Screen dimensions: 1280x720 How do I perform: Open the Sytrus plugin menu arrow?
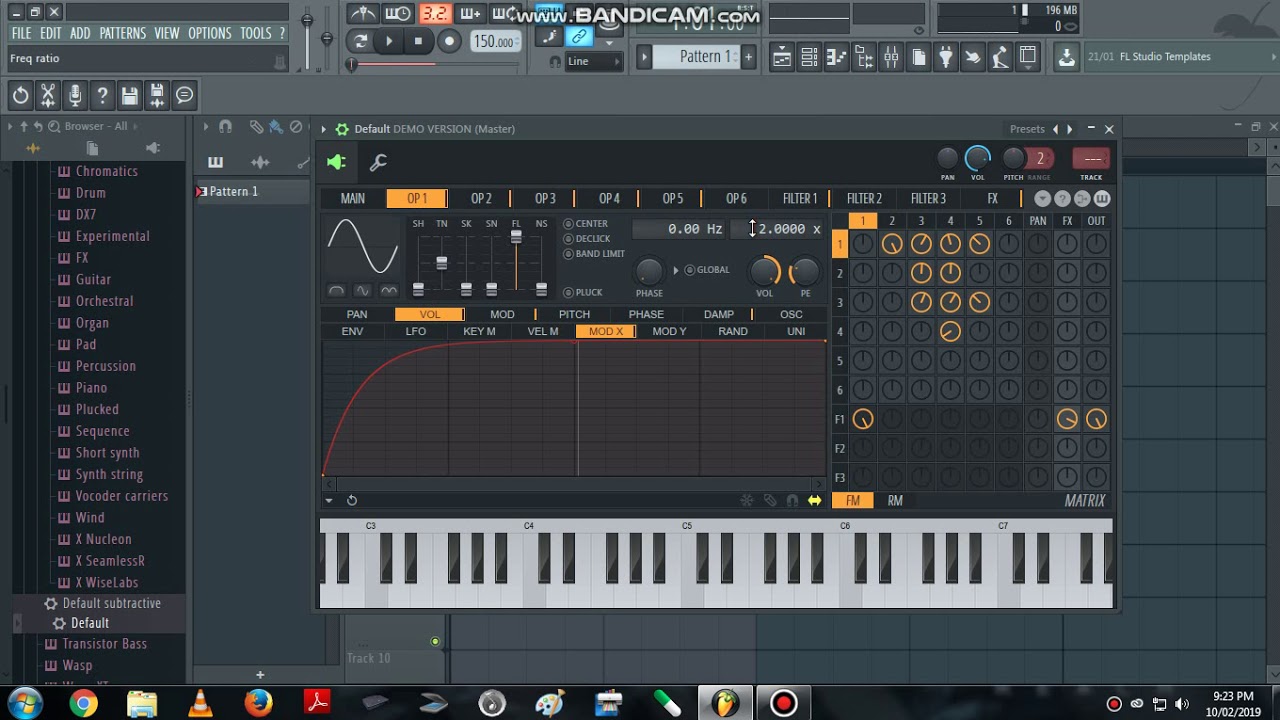click(324, 129)
